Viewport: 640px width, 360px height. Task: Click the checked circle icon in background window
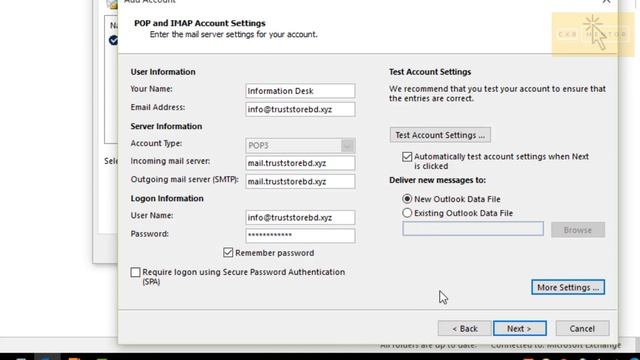click(113, 40)
